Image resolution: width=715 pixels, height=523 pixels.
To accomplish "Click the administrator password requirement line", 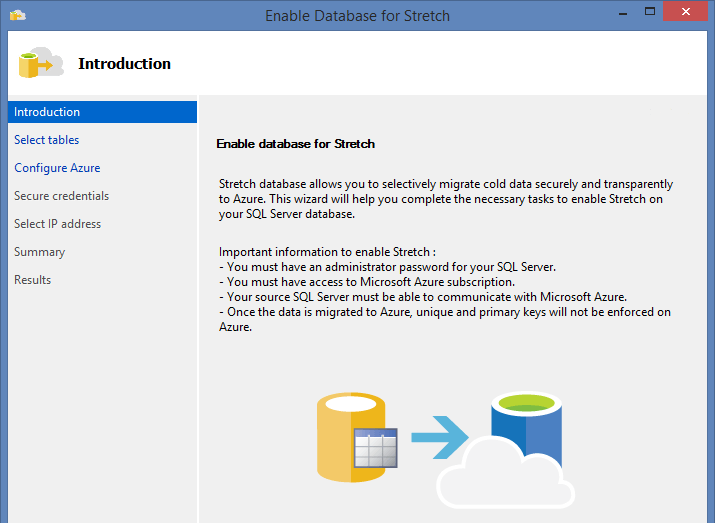I will [388, 267].
